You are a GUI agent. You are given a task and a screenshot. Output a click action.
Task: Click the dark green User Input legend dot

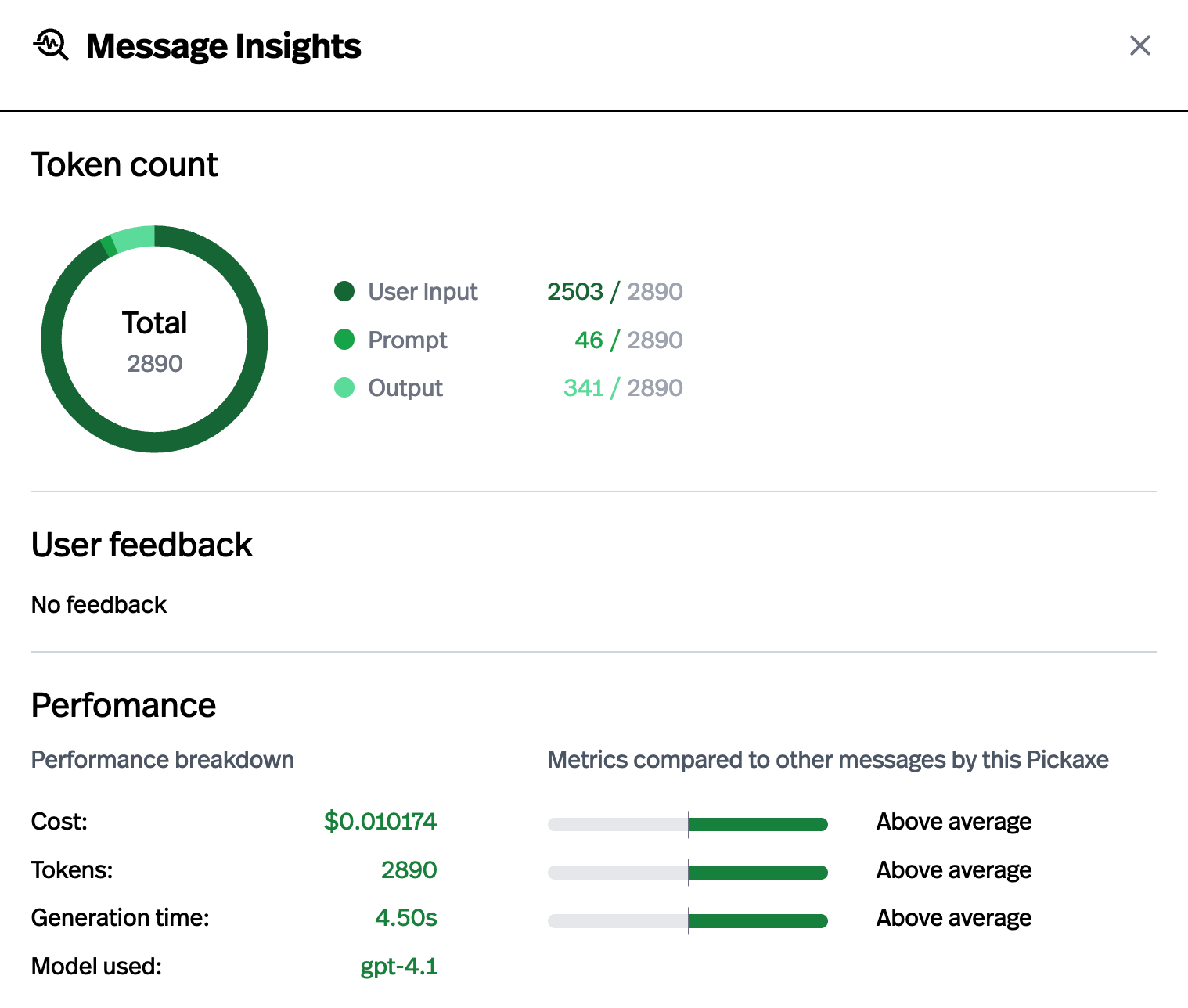pyautogui.click(x=344, y=291)
